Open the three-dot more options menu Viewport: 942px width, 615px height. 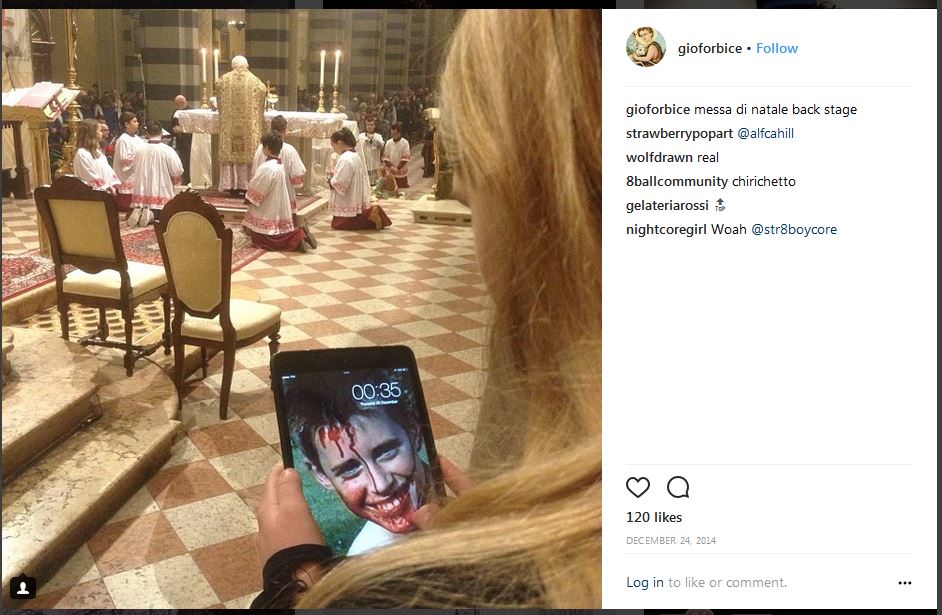[x=905, y=583]
